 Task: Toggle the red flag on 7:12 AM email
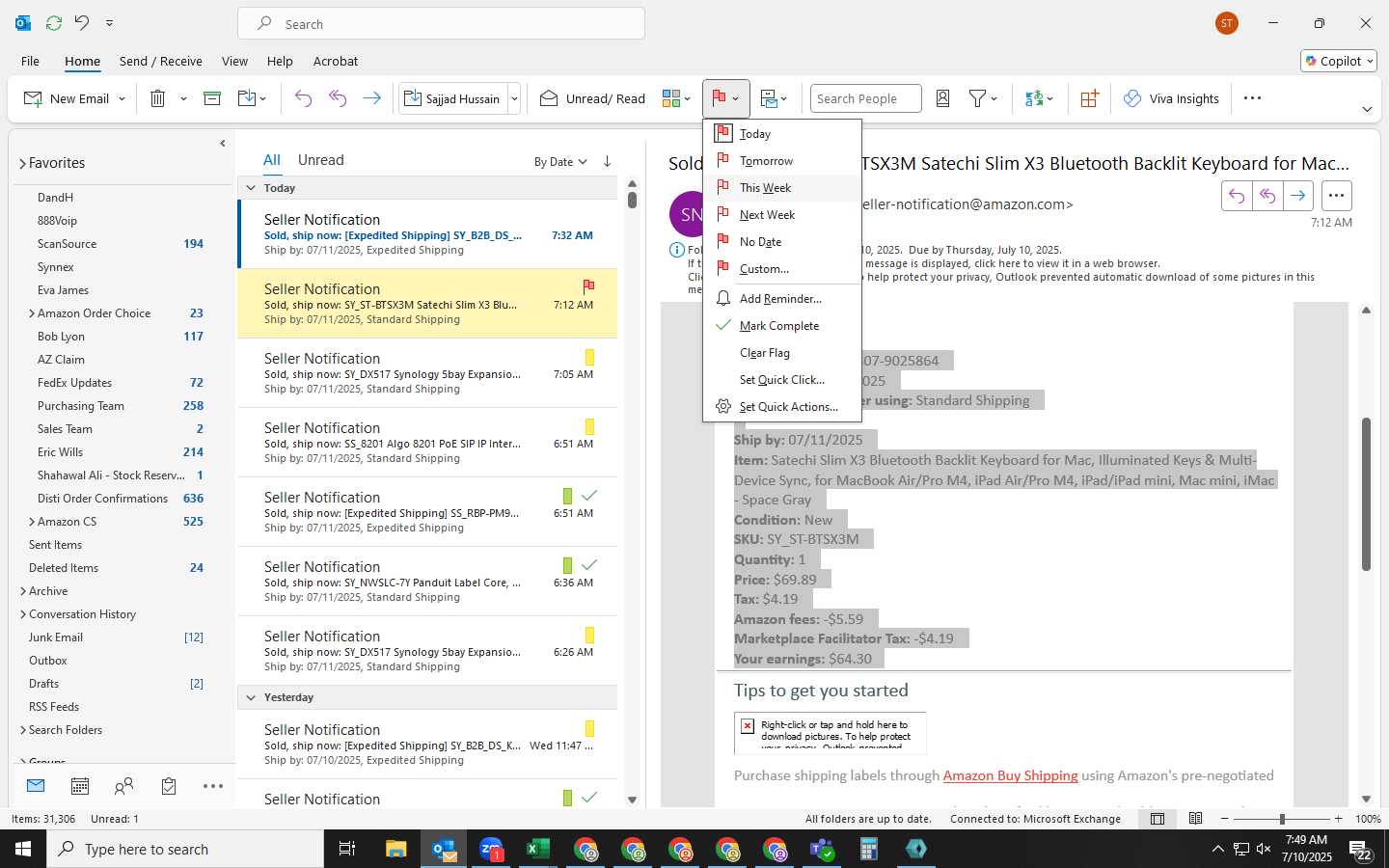pyautogui.click(x=588, y=286)
